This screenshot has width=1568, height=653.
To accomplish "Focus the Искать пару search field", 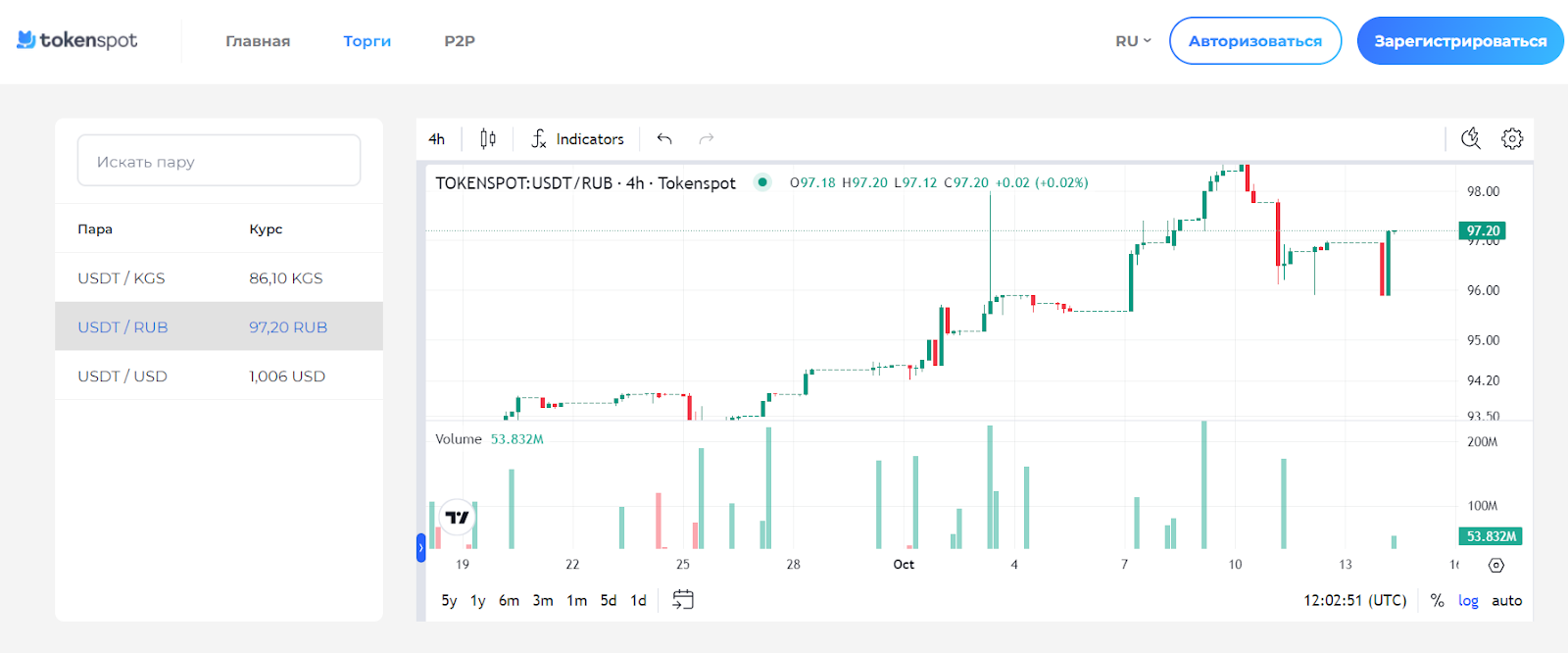I will 219,161.
